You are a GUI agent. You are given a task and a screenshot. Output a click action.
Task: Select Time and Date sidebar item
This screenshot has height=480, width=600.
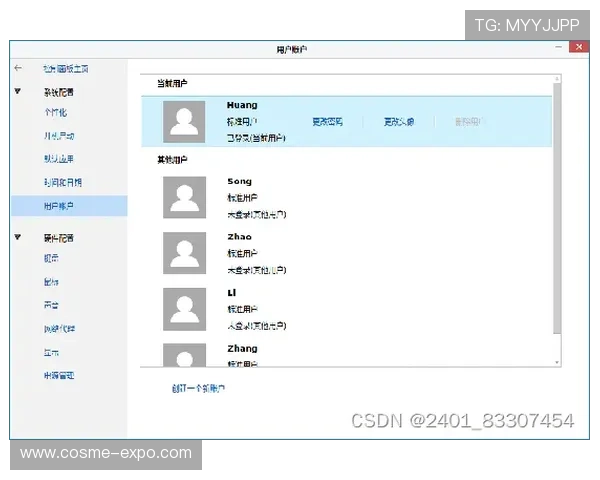(x=62, y=182)
